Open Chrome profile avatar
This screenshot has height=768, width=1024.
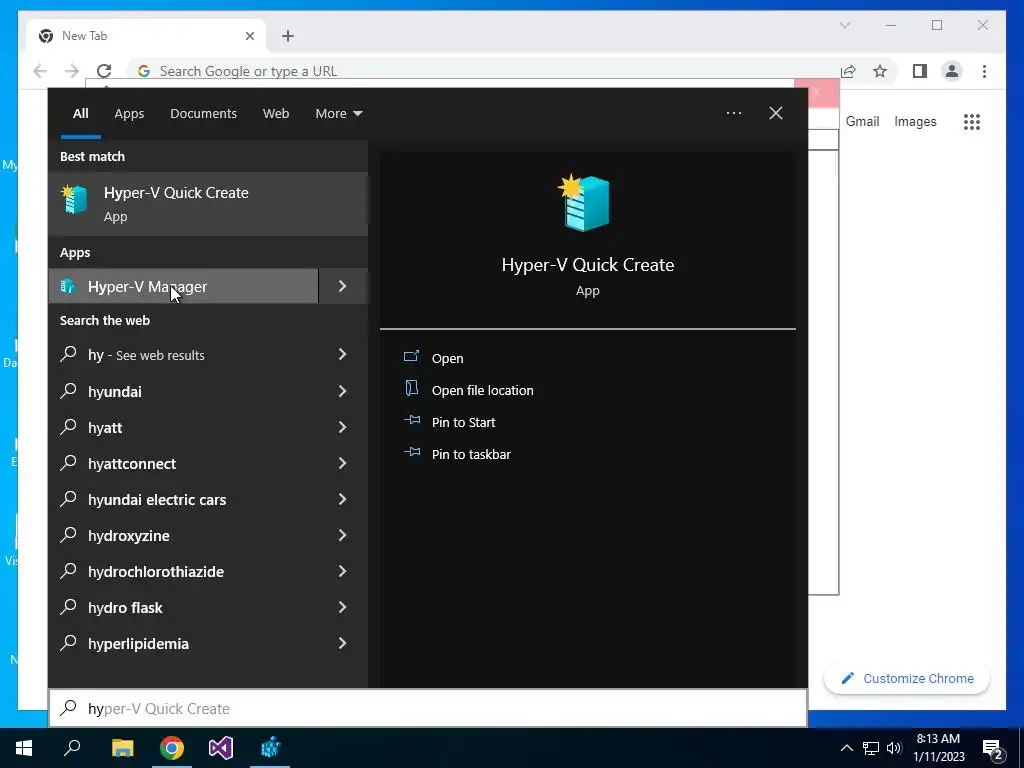click(952, 71)
